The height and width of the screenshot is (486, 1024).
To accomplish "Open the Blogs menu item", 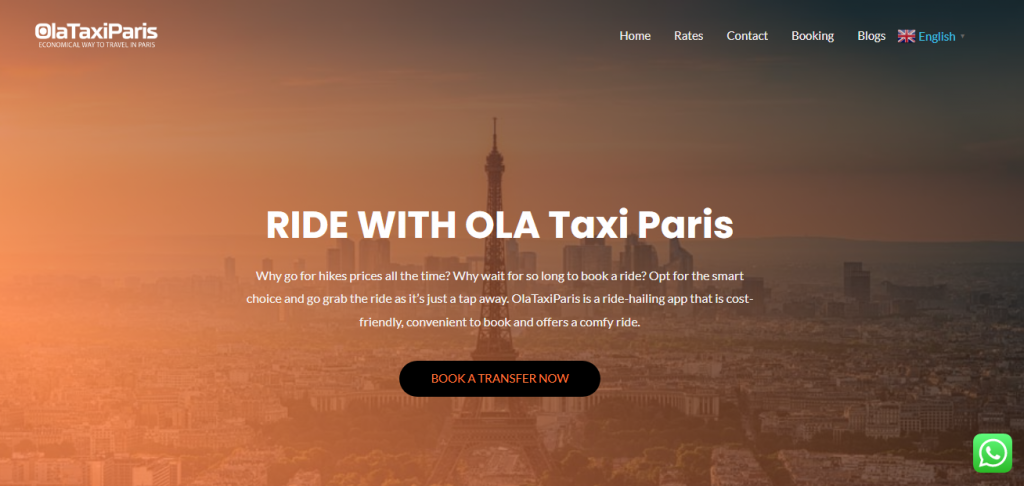I will 871,36.
